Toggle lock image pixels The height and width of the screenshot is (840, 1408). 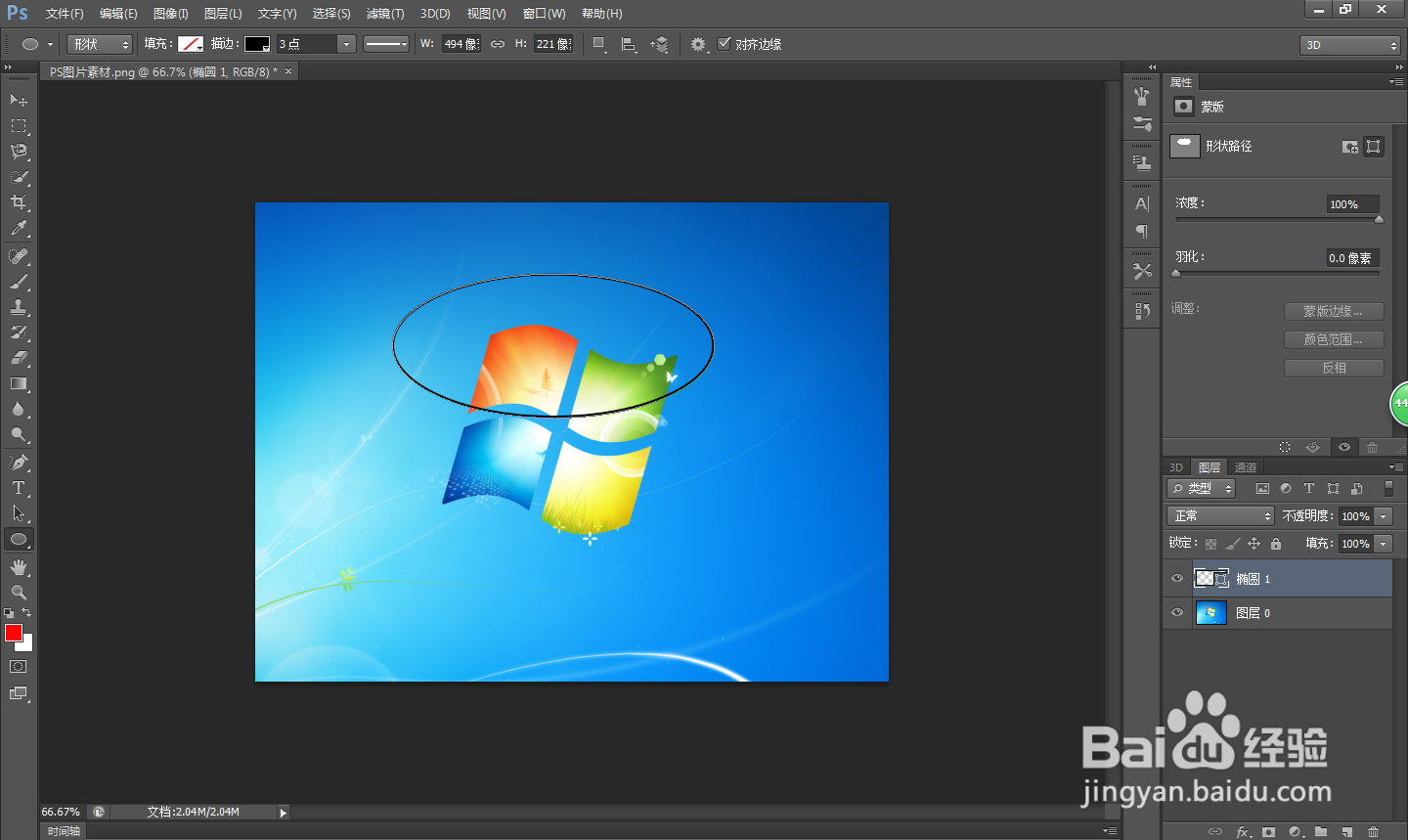point(1232,544)
